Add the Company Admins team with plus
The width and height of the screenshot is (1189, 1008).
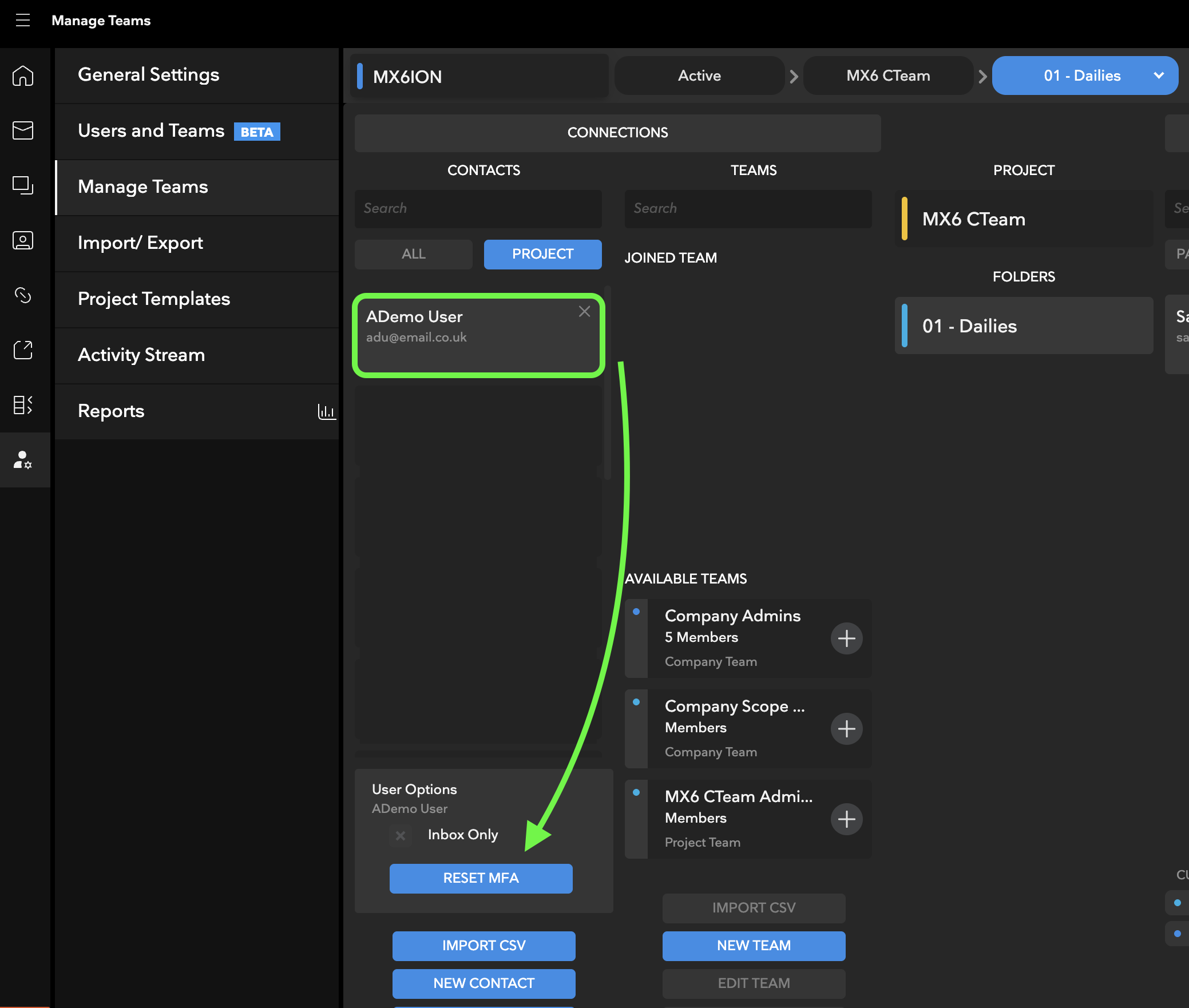[x=846, y=638]
